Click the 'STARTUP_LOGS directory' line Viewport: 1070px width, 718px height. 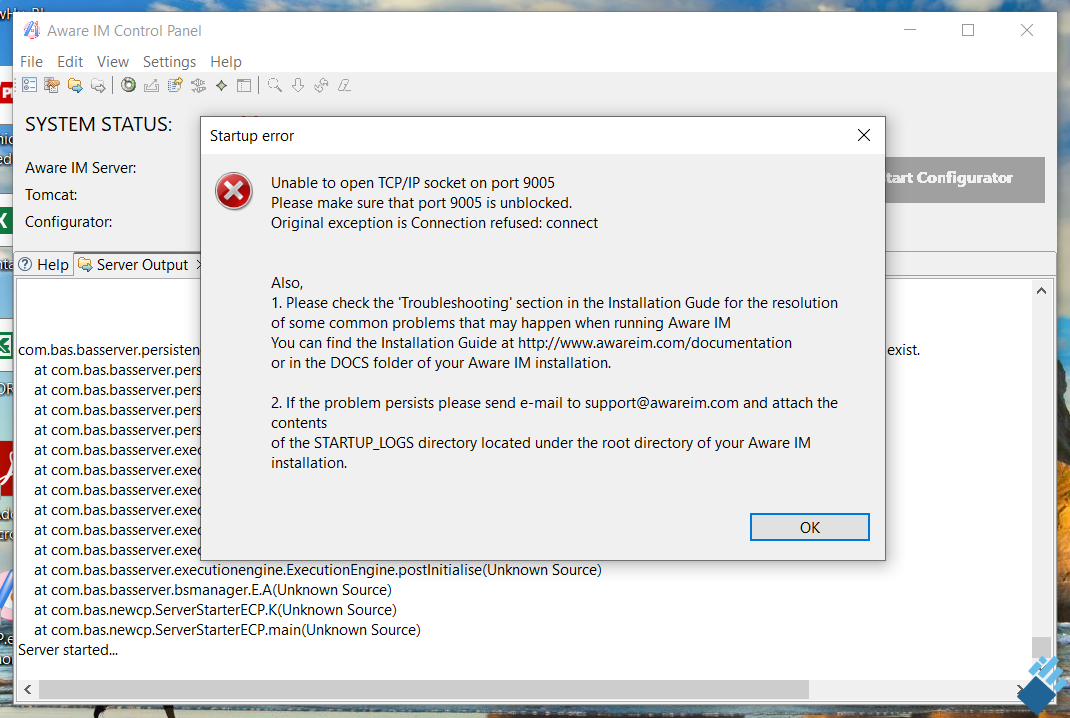click(x=541, y=443)
